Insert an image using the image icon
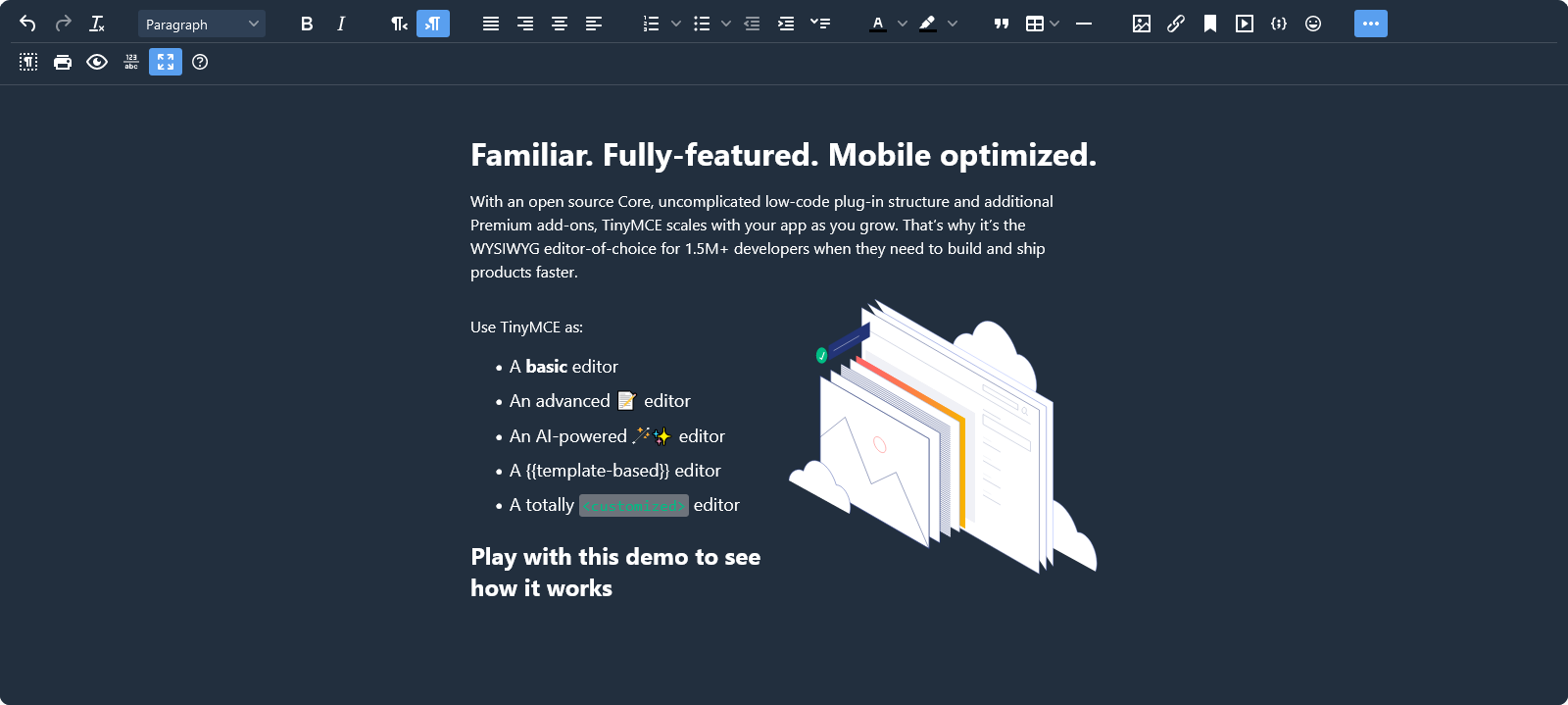This screenshot has width=1568, height=705. coord(1142,24)
